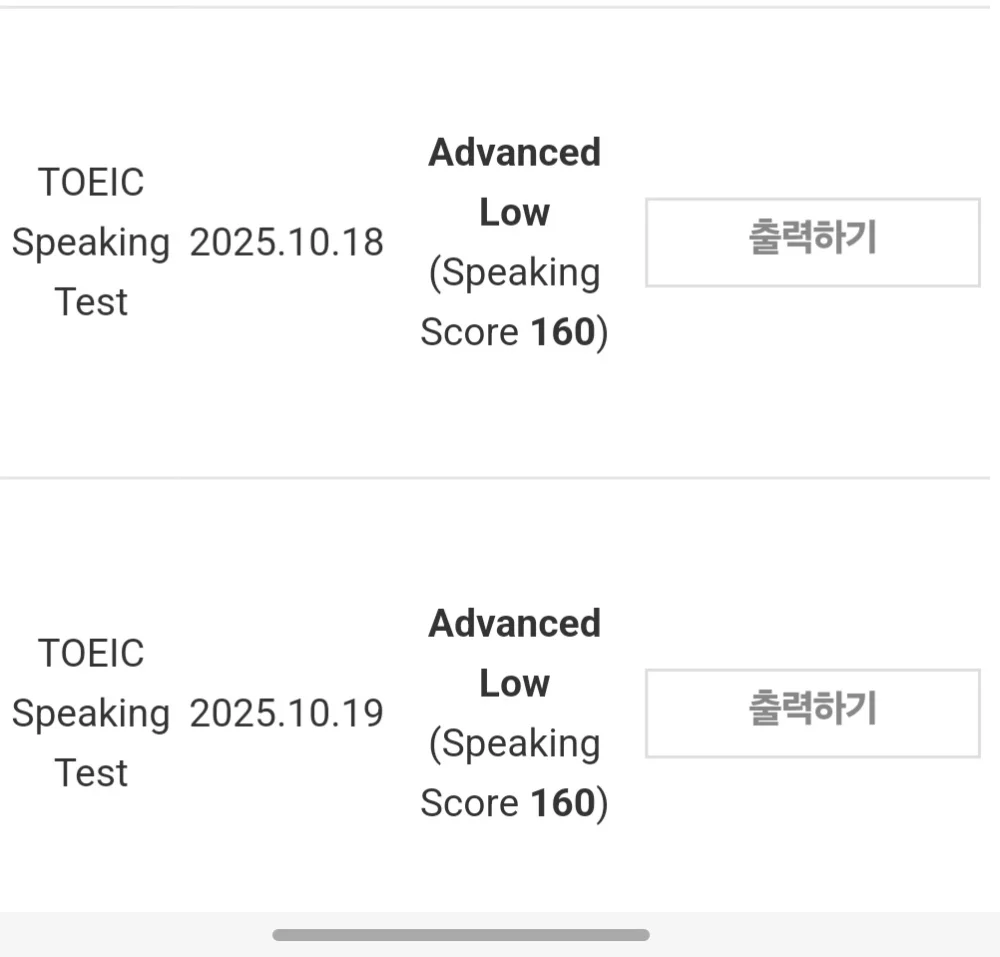Click bold "Advanced" in the 2025.10.18 row

pyautogui.click(x=514, y=153)
